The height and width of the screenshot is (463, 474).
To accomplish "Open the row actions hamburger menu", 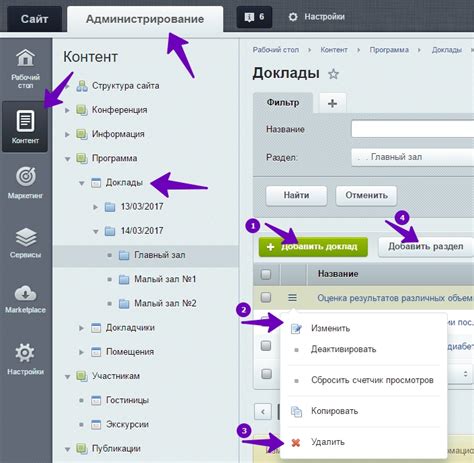I will (292, 297).
